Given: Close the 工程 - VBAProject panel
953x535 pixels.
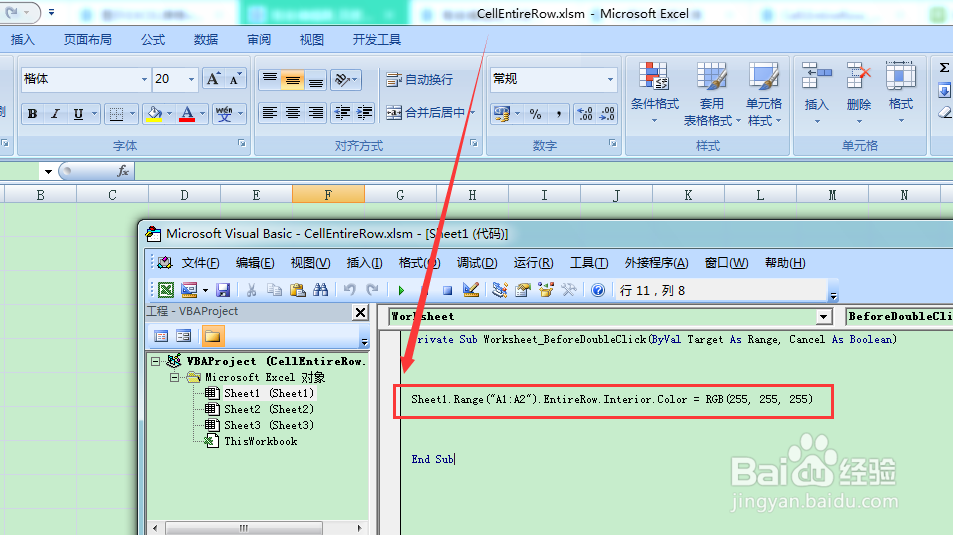Looking at the screenshot, I should coord(360,312).
